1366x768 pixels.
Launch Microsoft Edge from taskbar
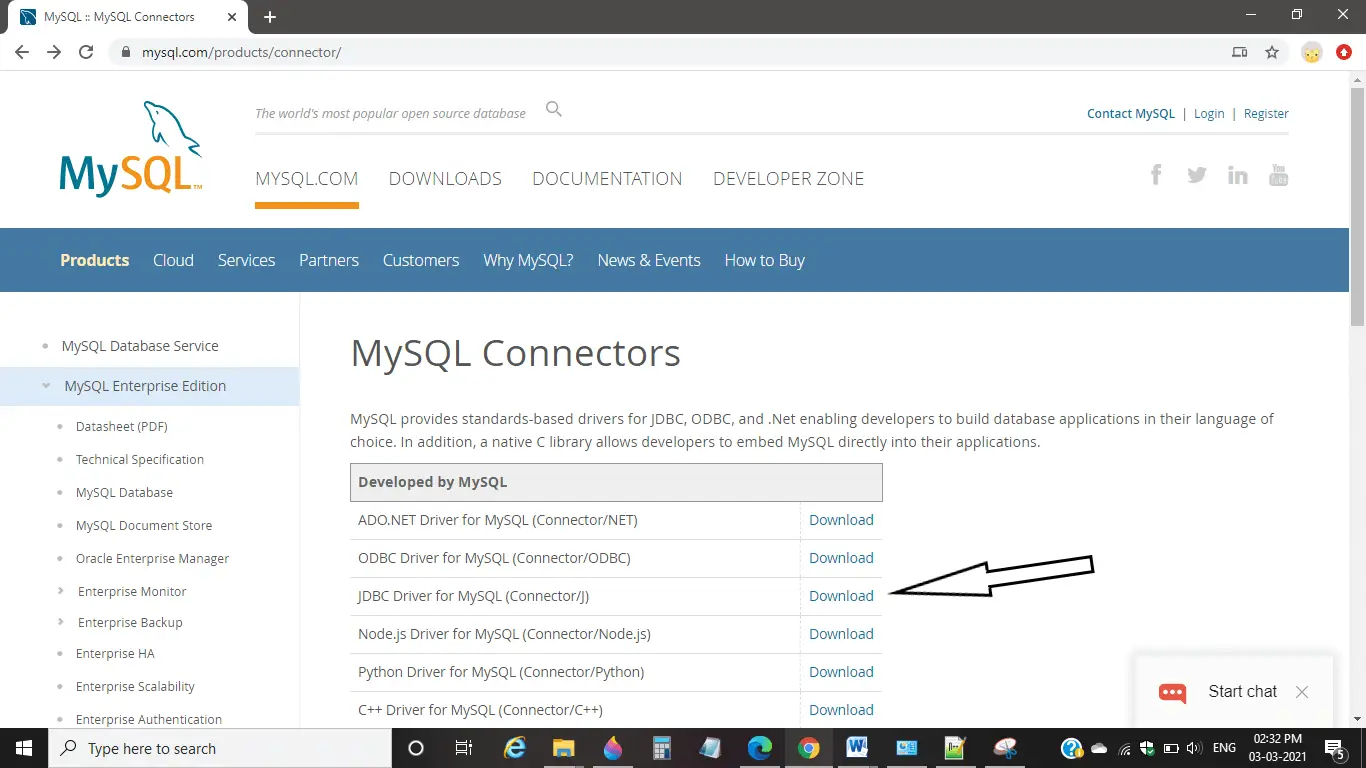(x=759, y=748)
